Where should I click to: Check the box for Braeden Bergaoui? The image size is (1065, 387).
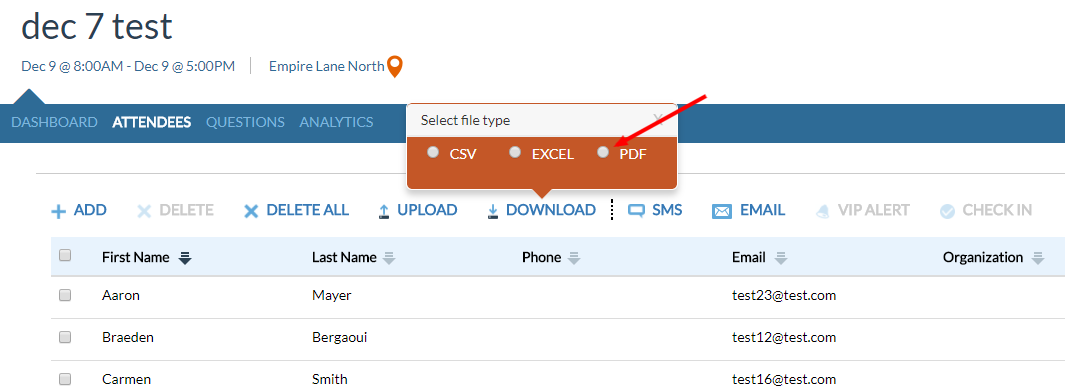click(65, 337)
